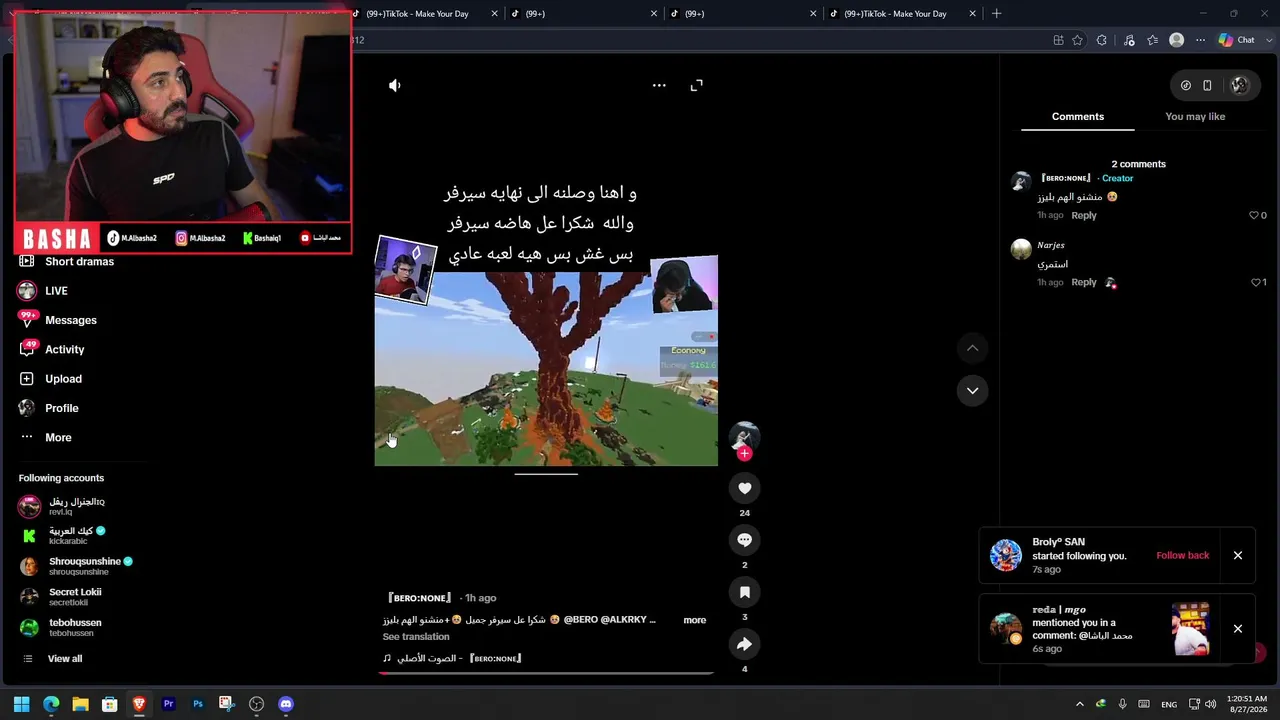Open the Windows Start menu
The height and width of the screenshot is (720, 1280).
click(x=21, y=704)
